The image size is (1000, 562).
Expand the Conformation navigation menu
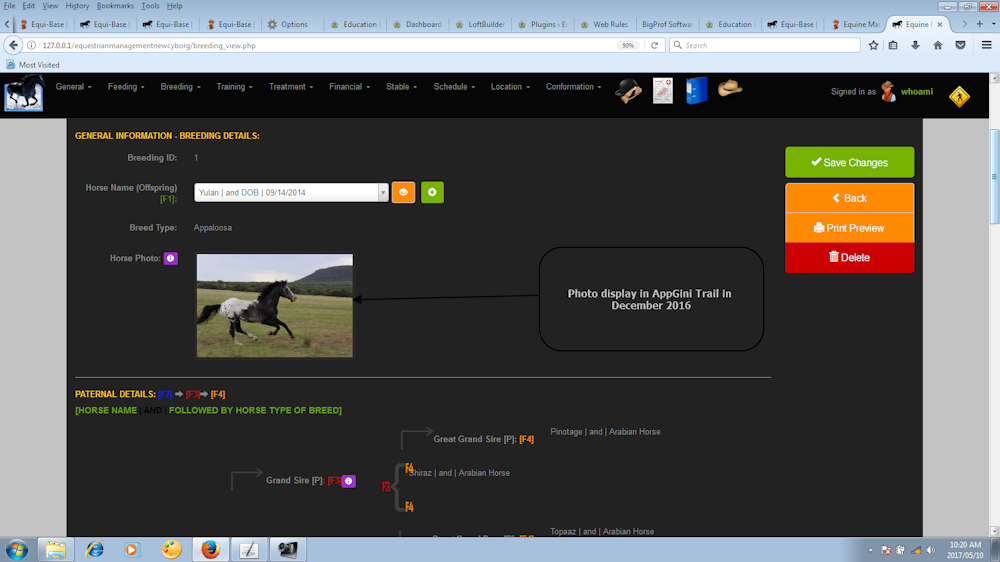pos(573,87)
